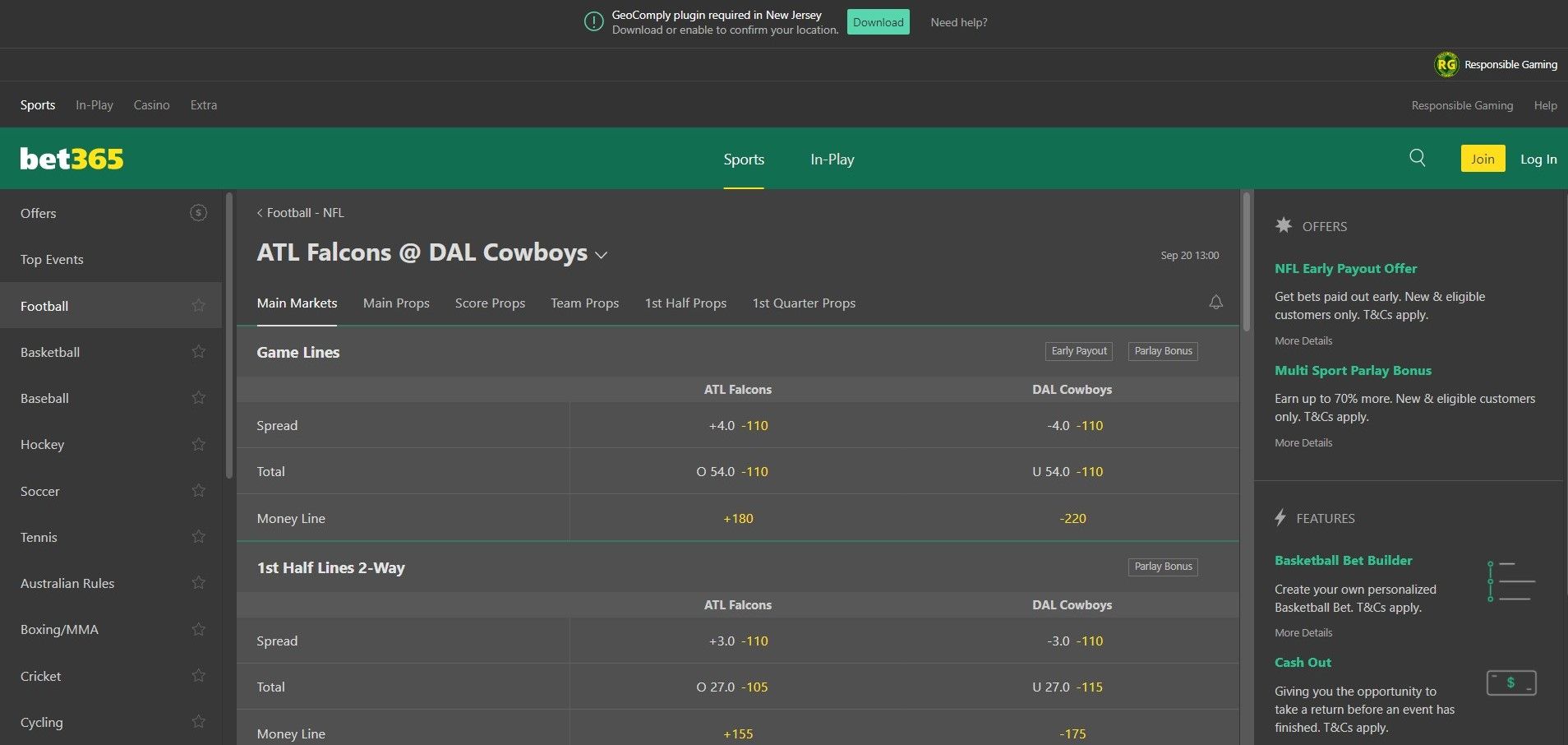Expand the ATL Falcons @ DAL Cowboys dropdown
The height and width of the screenshot is (745, 1568).
tap(601, 255)
